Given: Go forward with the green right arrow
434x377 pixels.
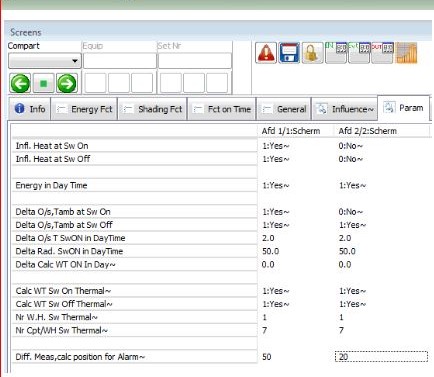Looking at the screenshot, I should tap(67, 83).
